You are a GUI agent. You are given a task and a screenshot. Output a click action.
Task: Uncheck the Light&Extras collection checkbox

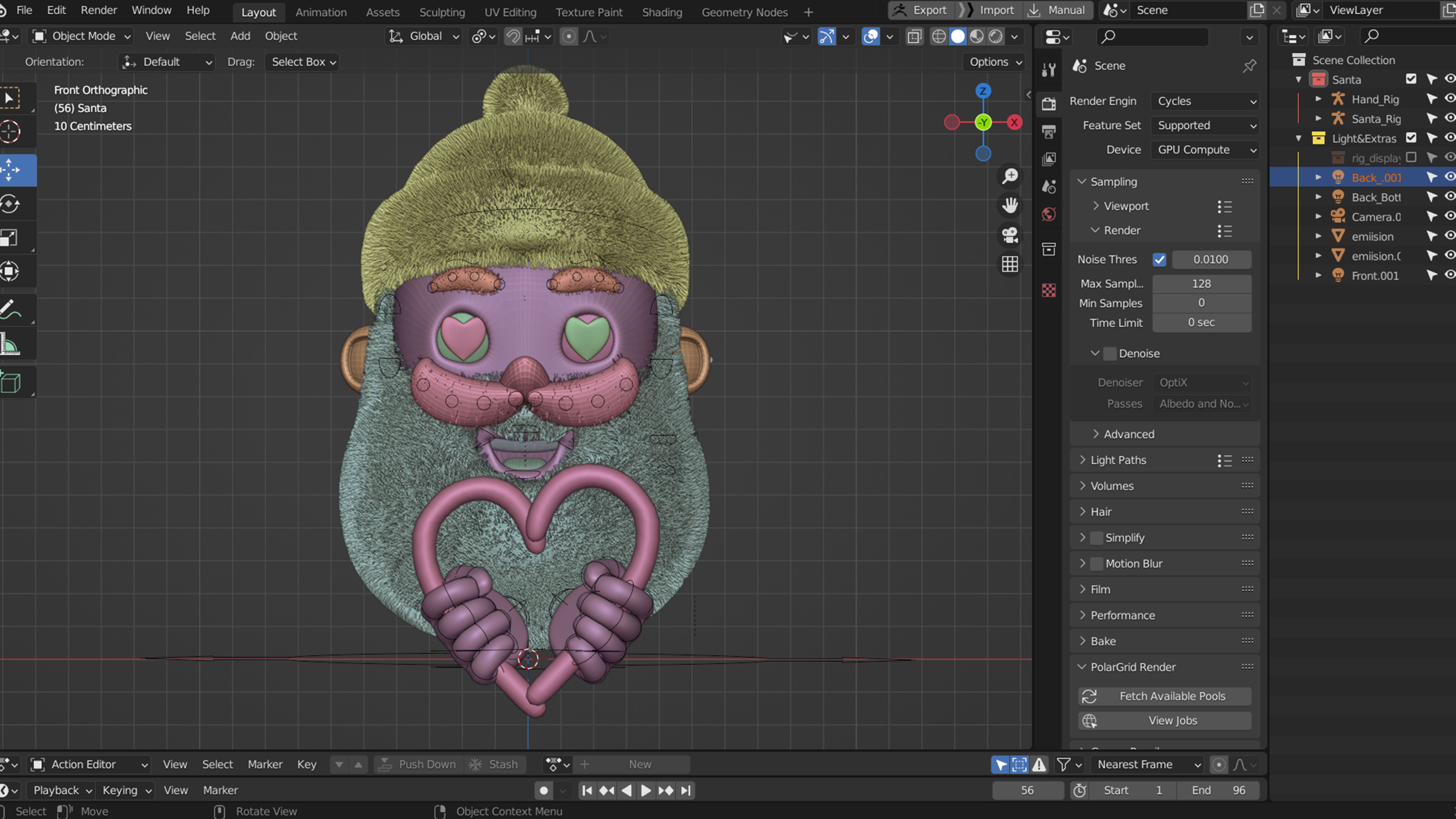tap(1411, 138)
